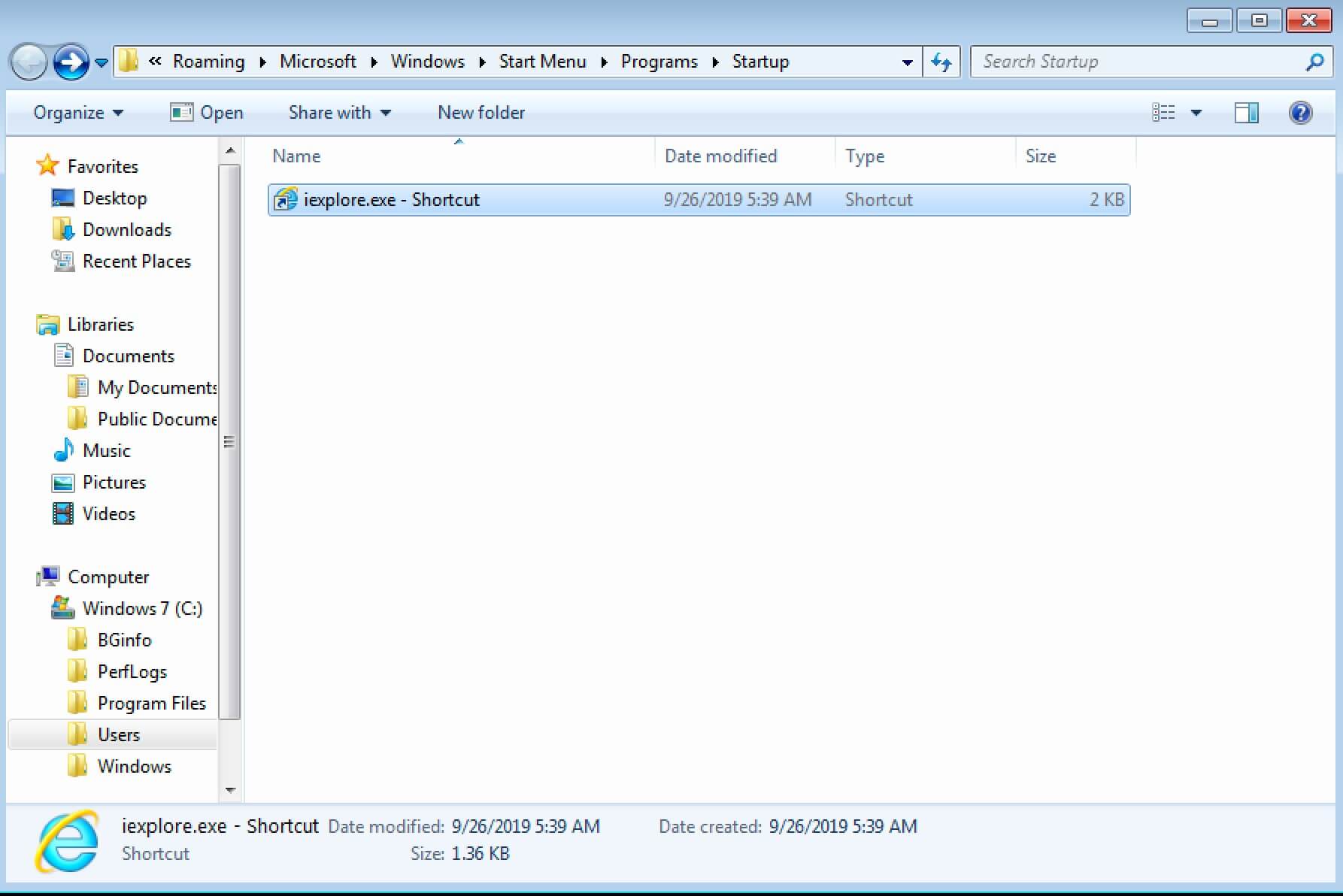Sort files by the Date modified column
This screenshot has height=896, width=1343.
pyautogui.click(x=720, y=156)
